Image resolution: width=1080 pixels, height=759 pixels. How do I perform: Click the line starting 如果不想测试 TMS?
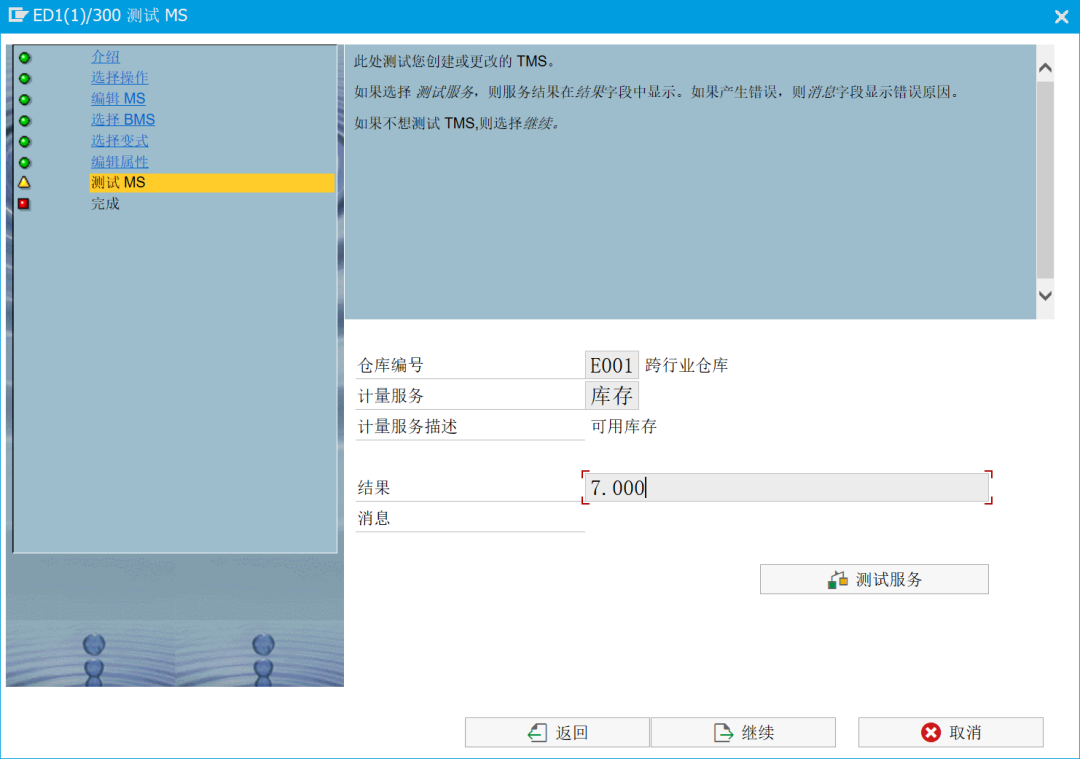[457, 123]
